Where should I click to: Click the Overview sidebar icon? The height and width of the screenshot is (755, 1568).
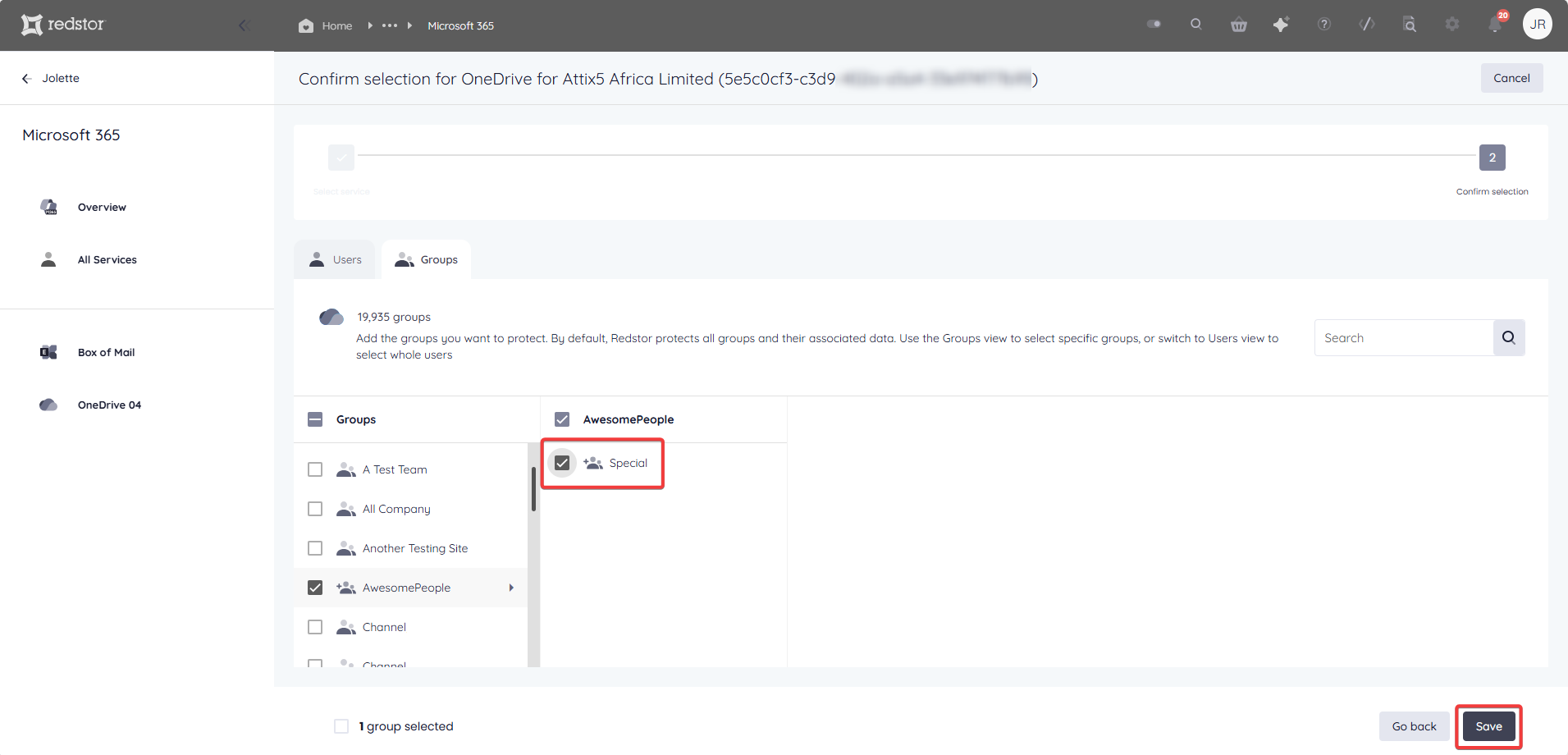[49, 207]
